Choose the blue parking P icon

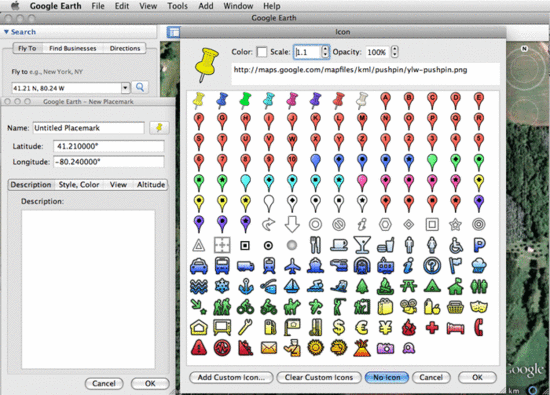pyautogui.click(x=479, y=245)
